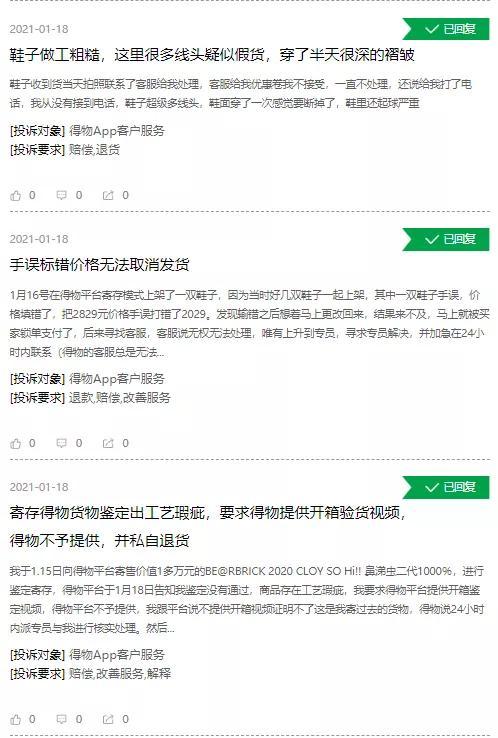Screen dimensions: 498x738
Task: Click 已回复 badge on first complaint
Action: [x=446, y=29]
